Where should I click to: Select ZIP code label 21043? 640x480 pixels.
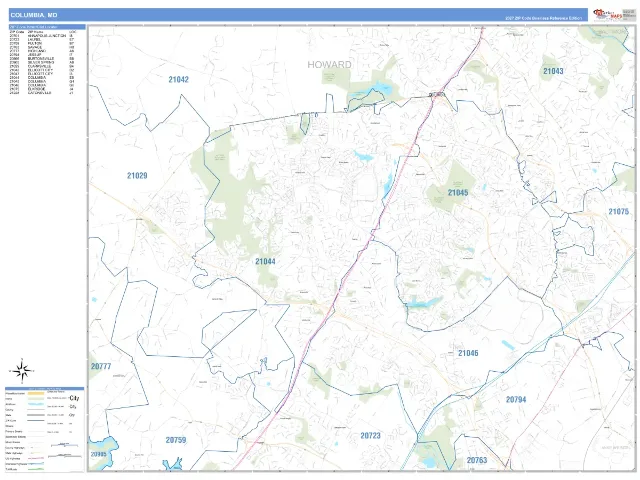553,71
